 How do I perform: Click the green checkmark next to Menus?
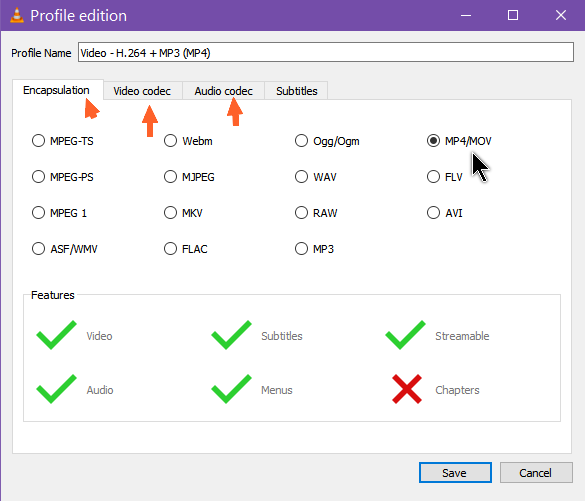point(231,389)
